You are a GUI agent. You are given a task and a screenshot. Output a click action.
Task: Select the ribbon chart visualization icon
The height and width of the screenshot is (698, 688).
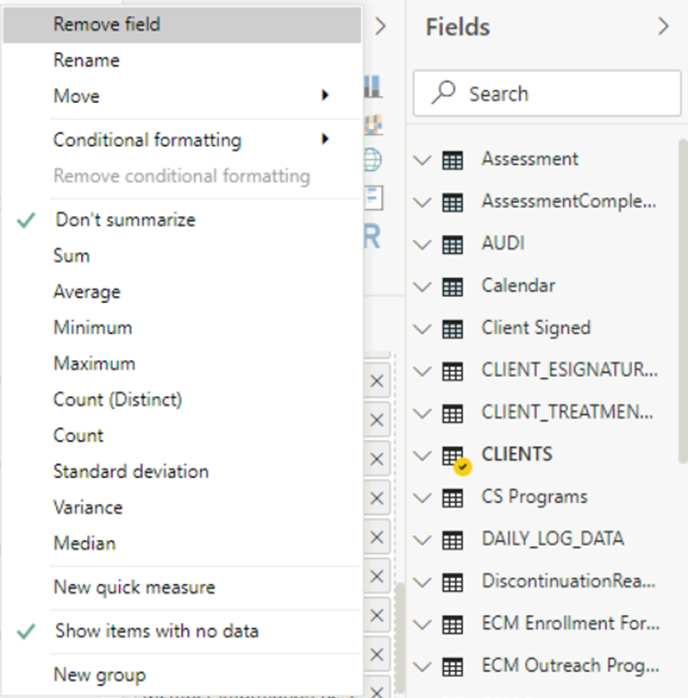373,125
